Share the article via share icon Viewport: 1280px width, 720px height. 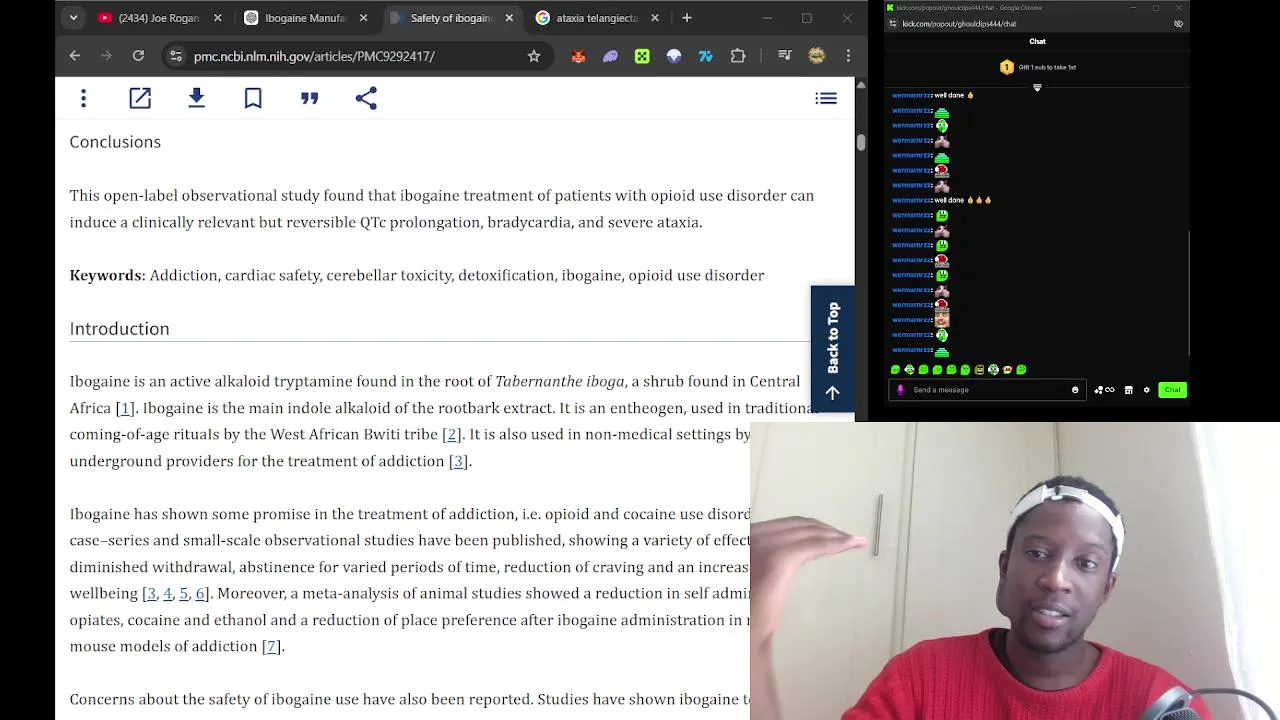point(366,98)
